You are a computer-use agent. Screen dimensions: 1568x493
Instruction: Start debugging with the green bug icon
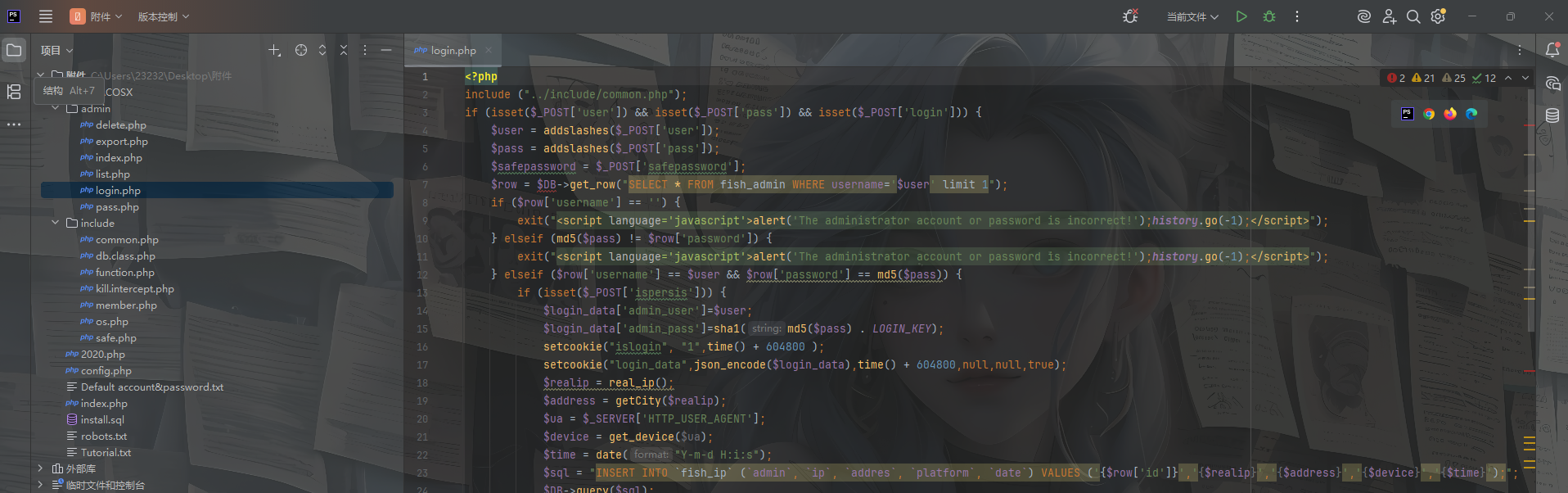1269,16
